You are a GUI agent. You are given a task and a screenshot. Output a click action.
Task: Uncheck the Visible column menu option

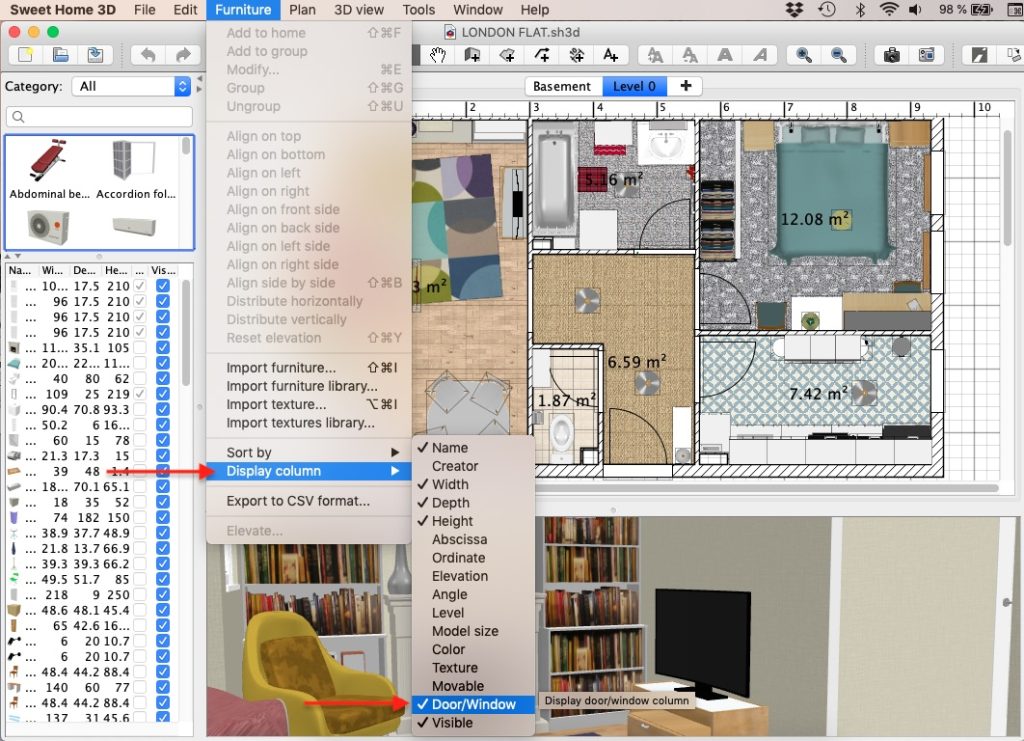[x=451, y=723]
